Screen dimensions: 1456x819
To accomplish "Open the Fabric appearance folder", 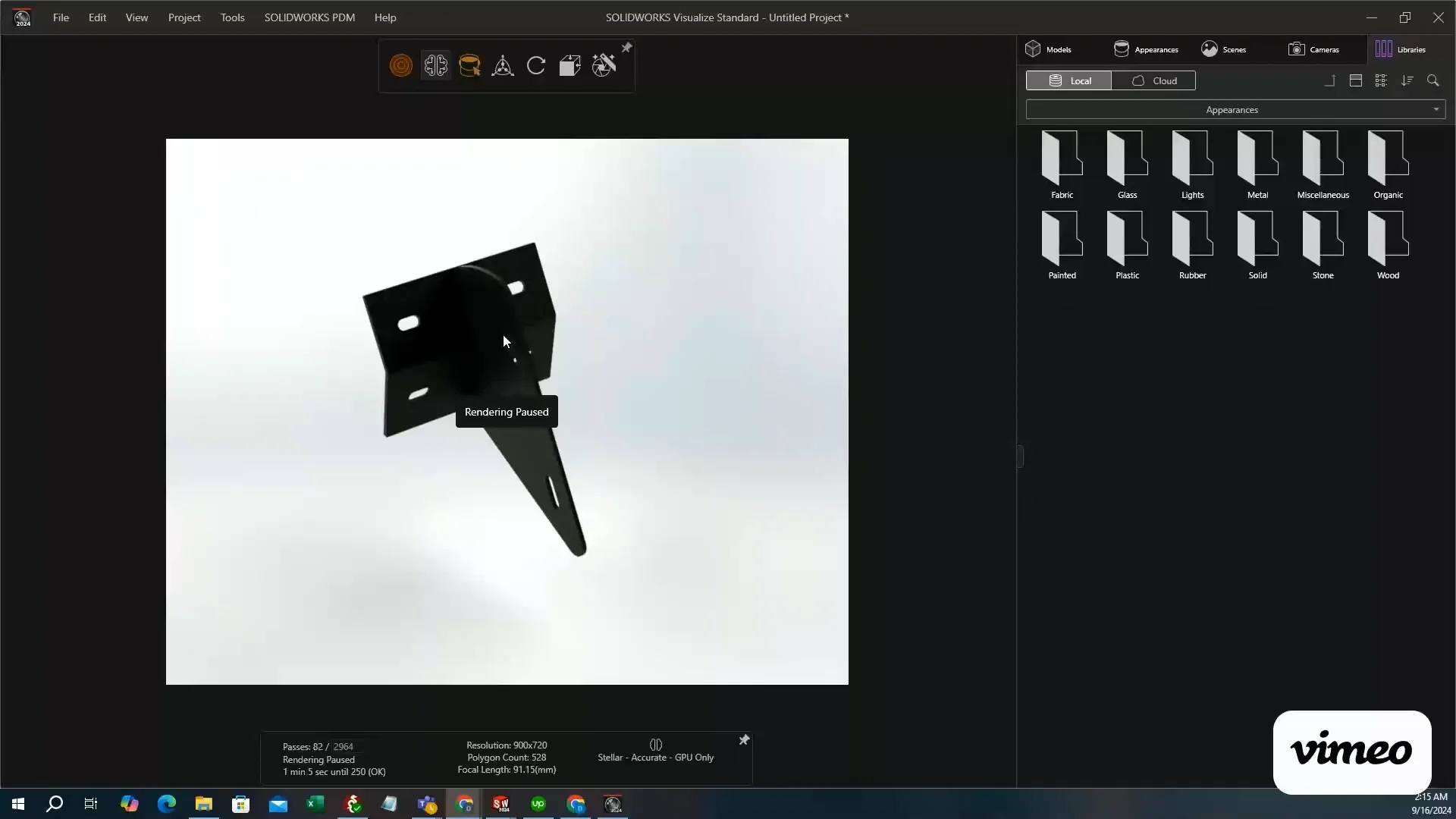I will pos(1062,164).
